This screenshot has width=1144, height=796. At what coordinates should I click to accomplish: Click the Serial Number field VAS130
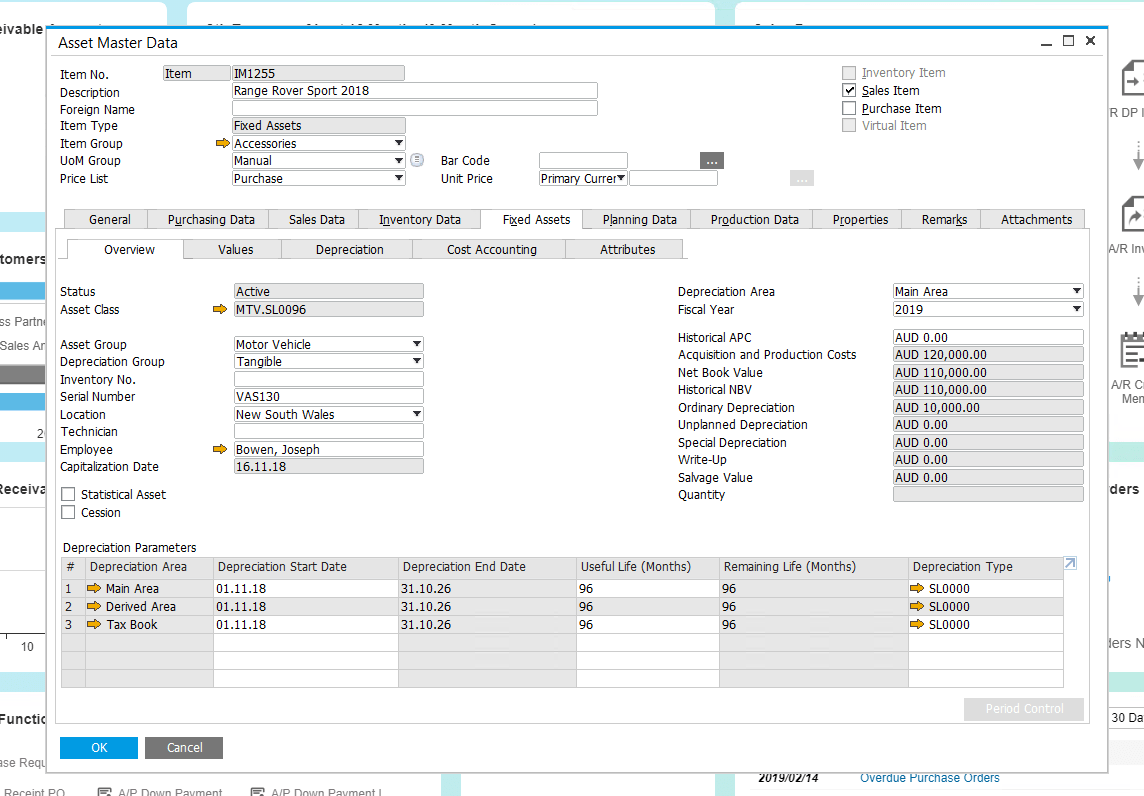click(328, 396)
